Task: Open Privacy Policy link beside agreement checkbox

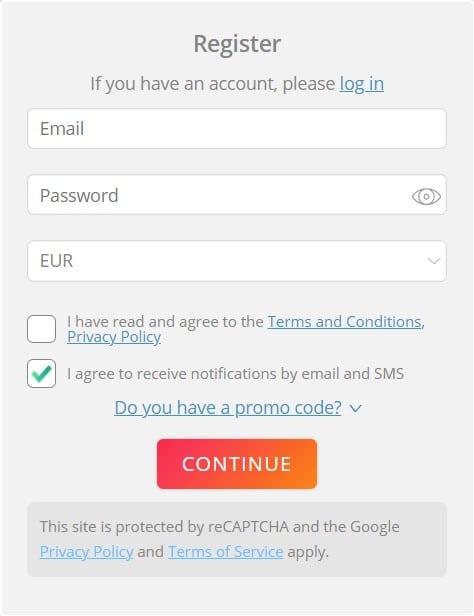Action: coord(114,337)
